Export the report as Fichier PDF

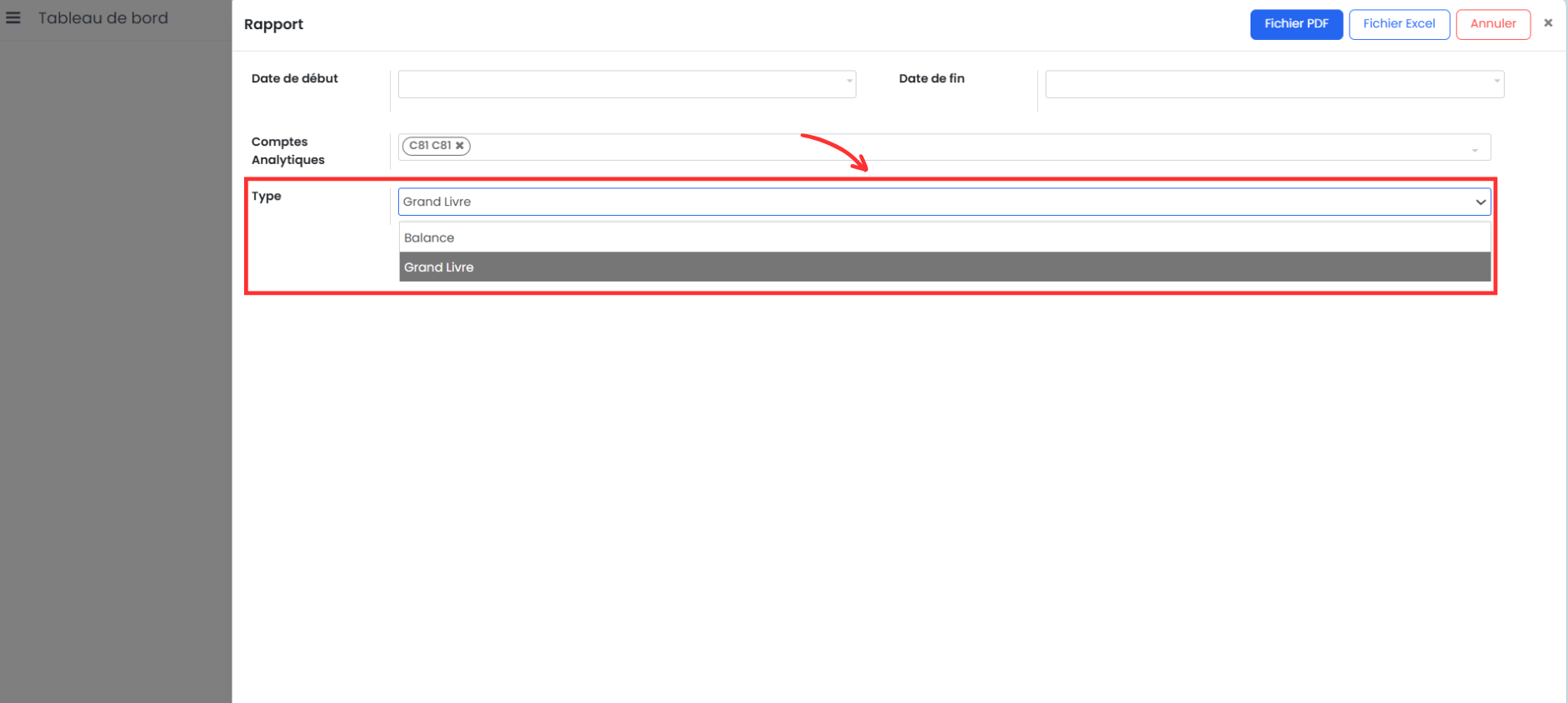coord(1296,24)
